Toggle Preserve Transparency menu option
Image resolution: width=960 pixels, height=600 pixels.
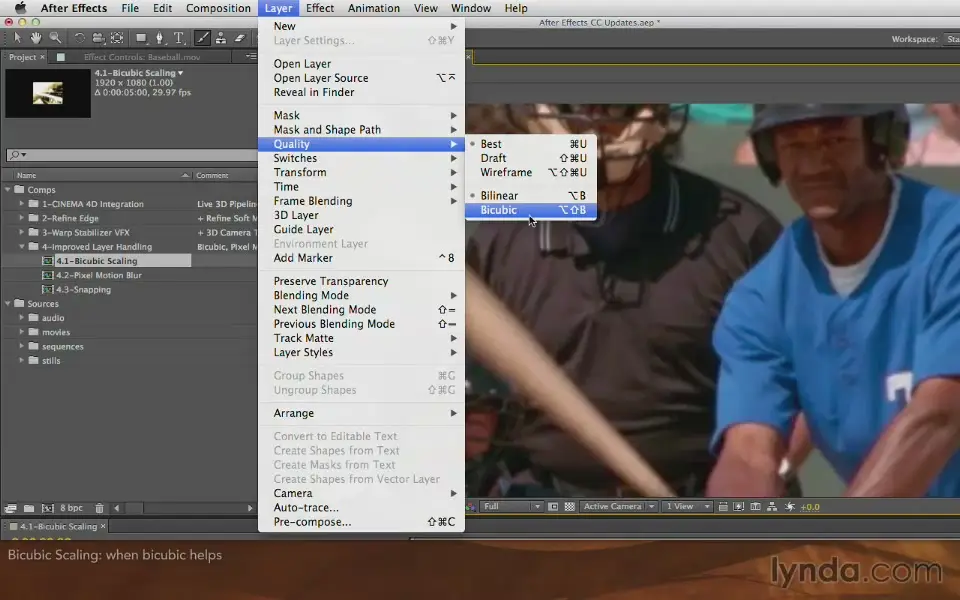(x=361, y=281)
